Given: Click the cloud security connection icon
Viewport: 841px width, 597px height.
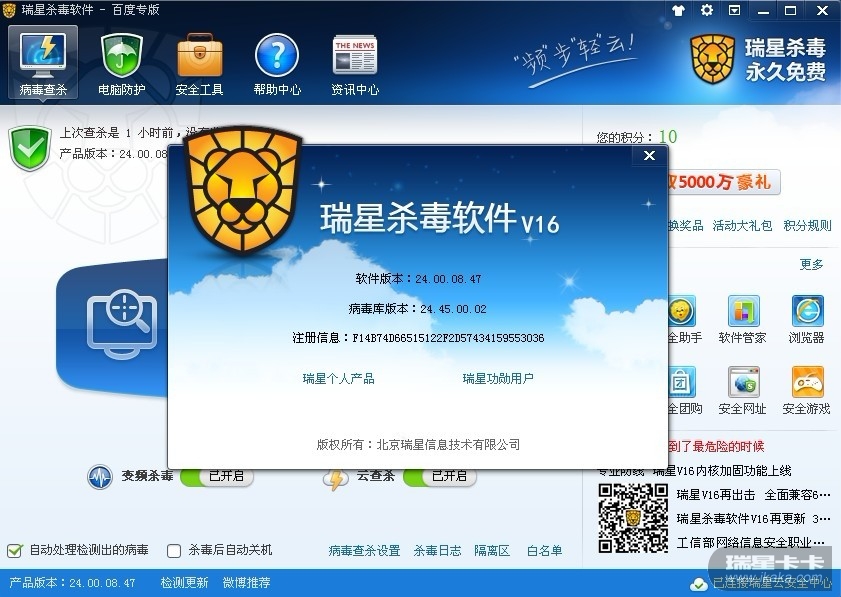Looking at the screenshot, I should [698, 584].
